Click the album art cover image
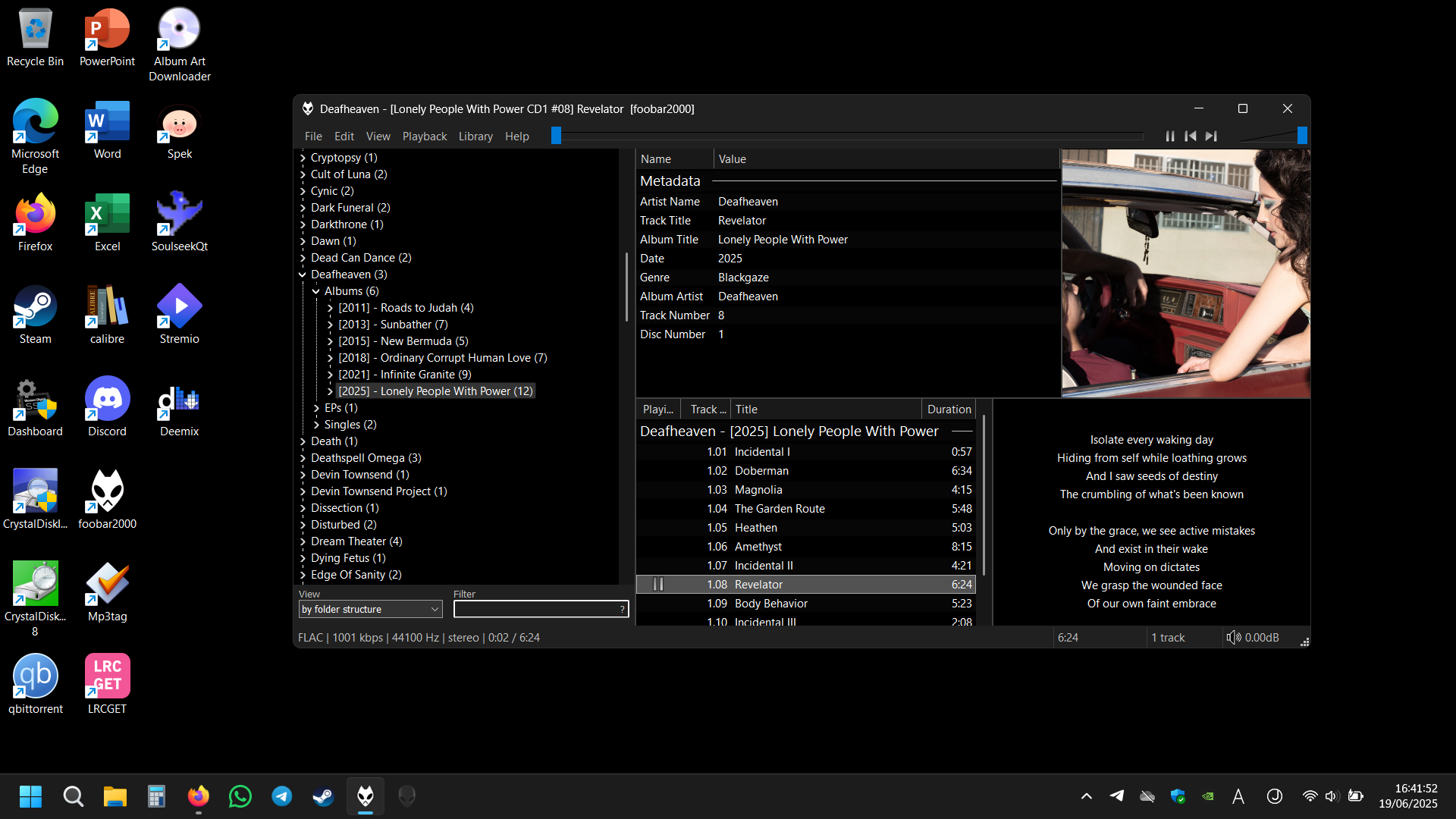 tap(1185, 273)
